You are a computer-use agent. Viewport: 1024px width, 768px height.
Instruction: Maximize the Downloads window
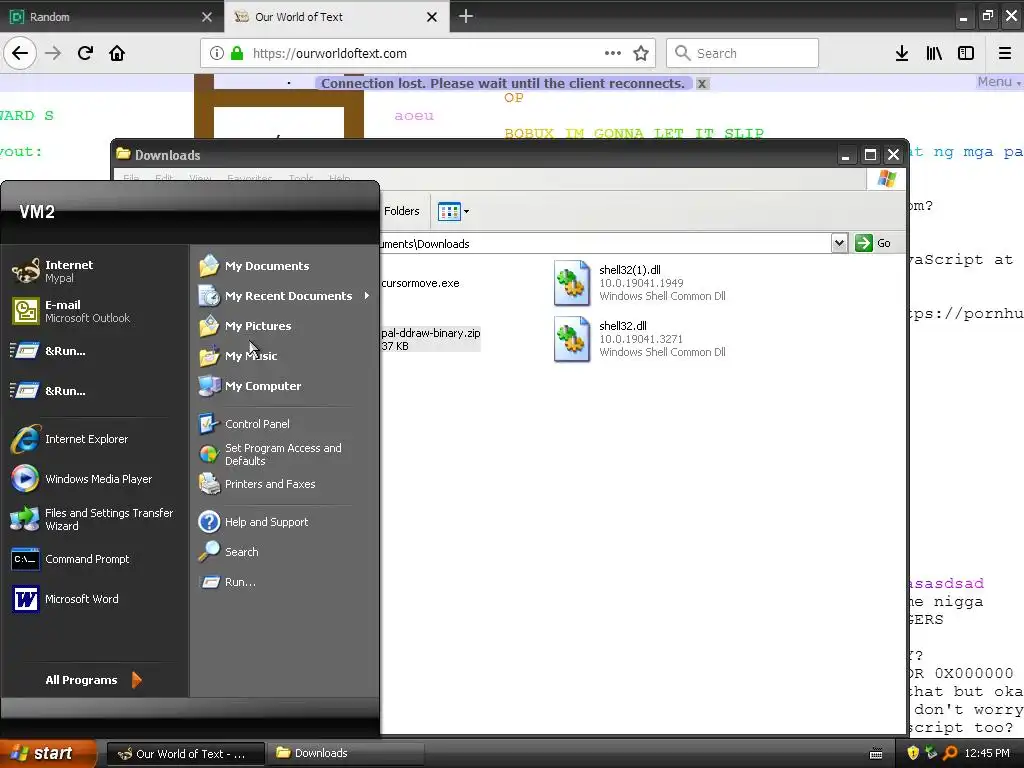pos(870,155)
